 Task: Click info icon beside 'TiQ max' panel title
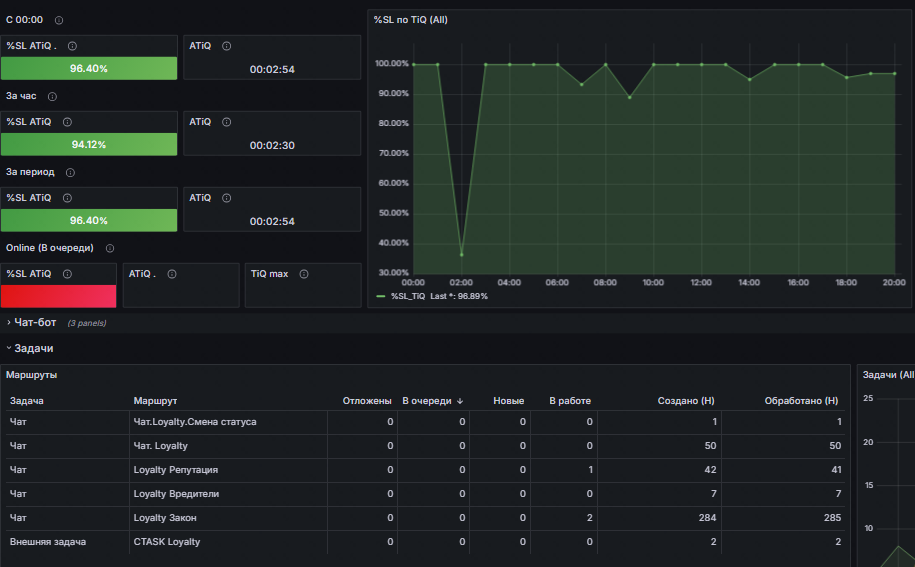(304, 274)
